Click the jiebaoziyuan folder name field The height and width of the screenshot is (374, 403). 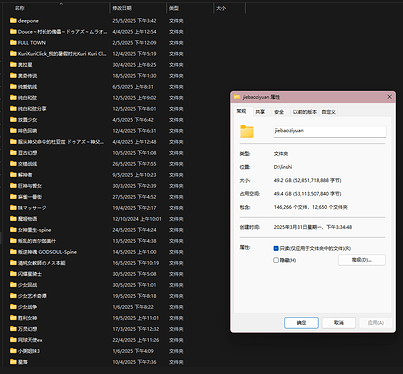coord(330,131)
